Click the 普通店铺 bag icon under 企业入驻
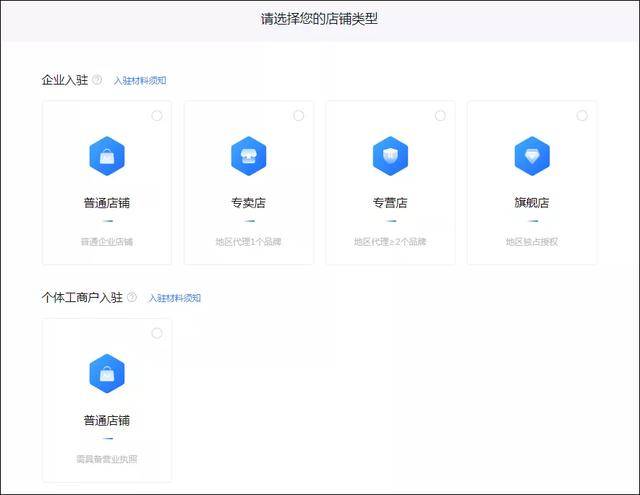The width and height of the screenshot is (640, 495). (106, 156)
